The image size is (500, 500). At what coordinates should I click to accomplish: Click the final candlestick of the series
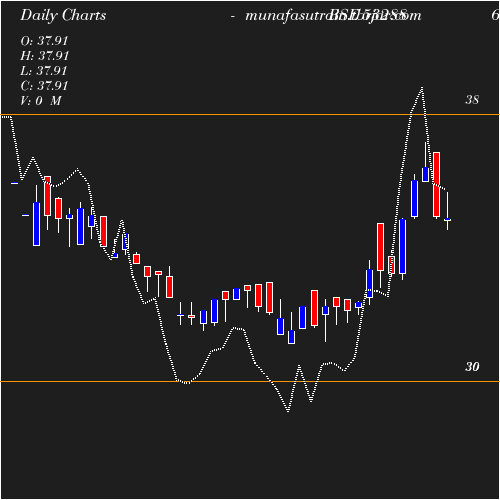pos(447,211)
